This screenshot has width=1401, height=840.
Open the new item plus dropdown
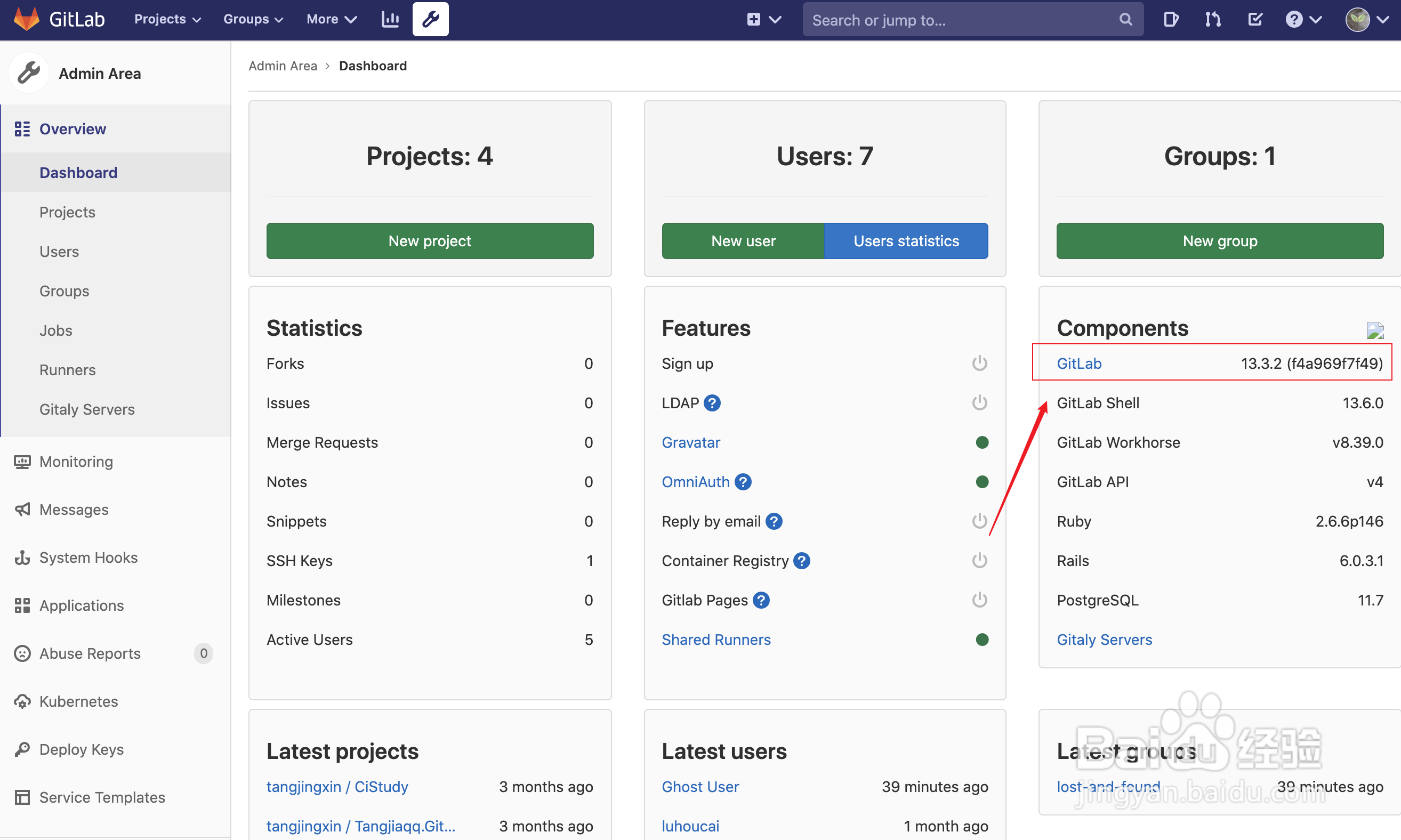coord(764,20)
